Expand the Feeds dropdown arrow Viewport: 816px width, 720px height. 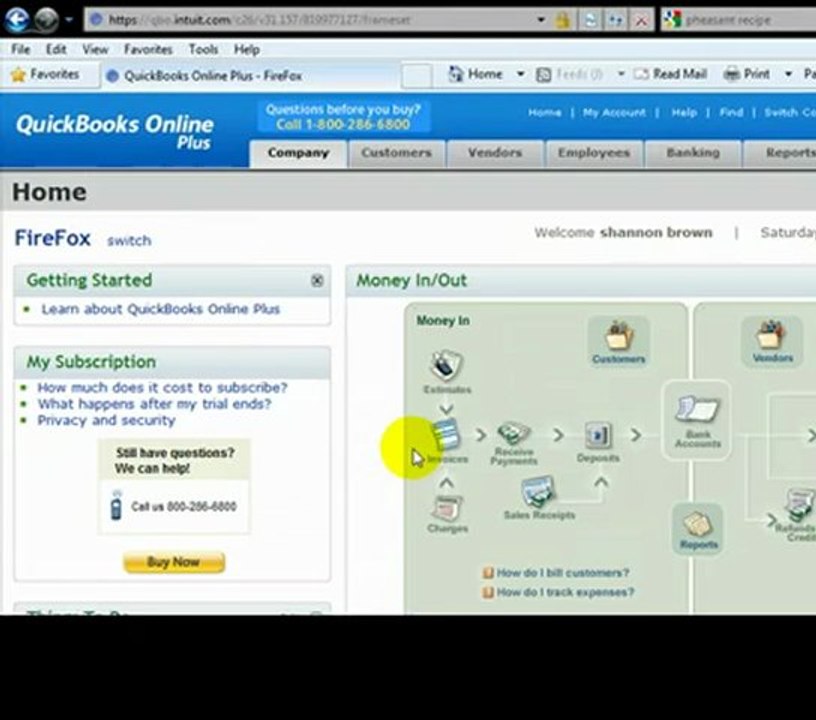pos(621,74)
